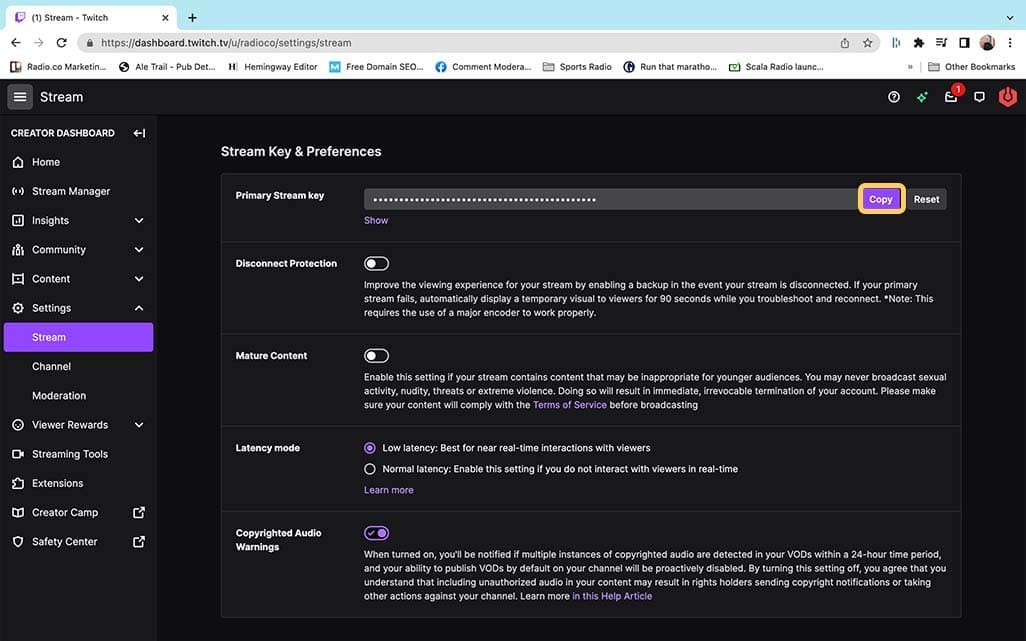This screenshot has width=1026, height=641.
Task: Copy the primary stream key
Action: tap(881, 198)
